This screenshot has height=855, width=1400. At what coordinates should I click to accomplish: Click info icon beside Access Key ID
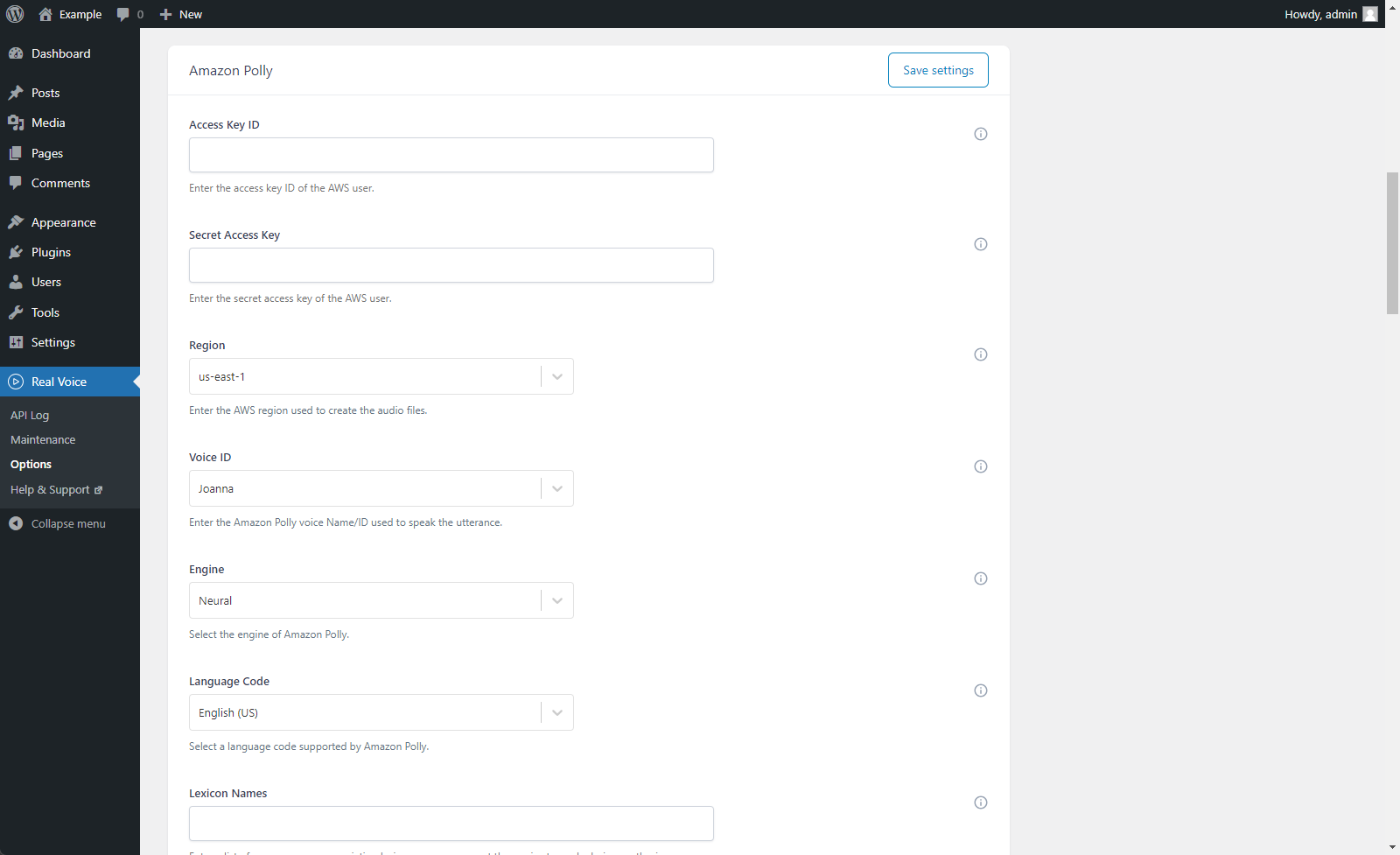[981, 134]
